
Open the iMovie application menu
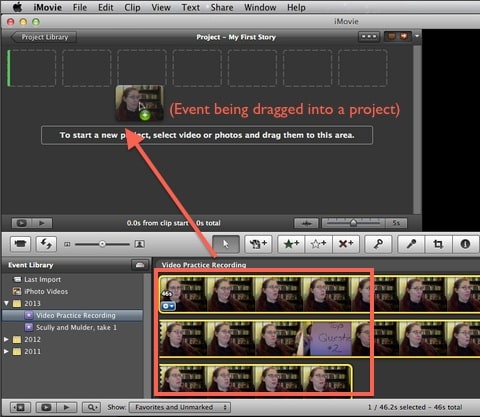tap(47, 7)
